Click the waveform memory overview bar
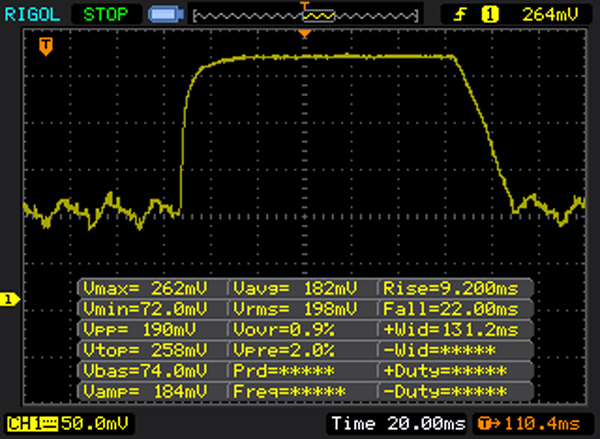 click(305, 15)
